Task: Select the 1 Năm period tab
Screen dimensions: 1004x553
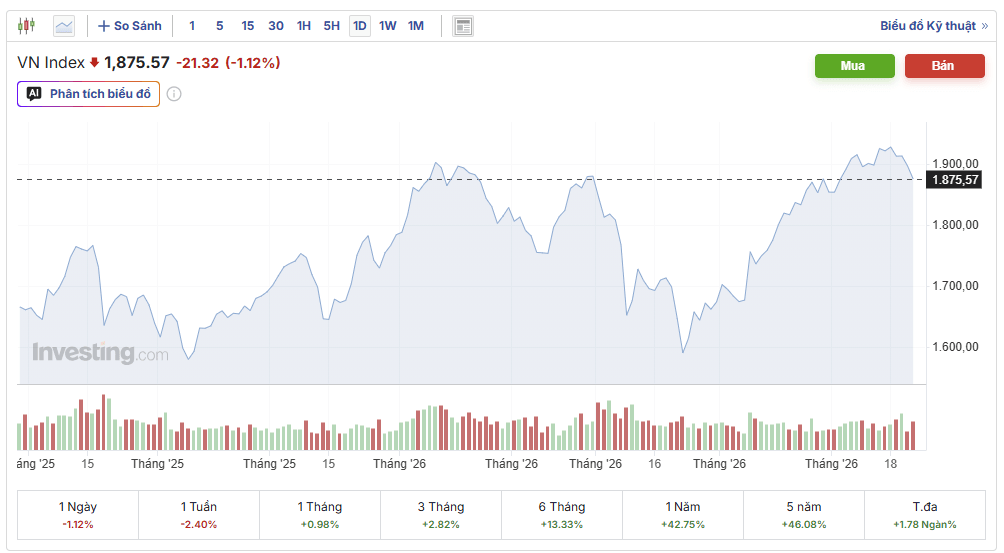Action: tap(683, 515)
